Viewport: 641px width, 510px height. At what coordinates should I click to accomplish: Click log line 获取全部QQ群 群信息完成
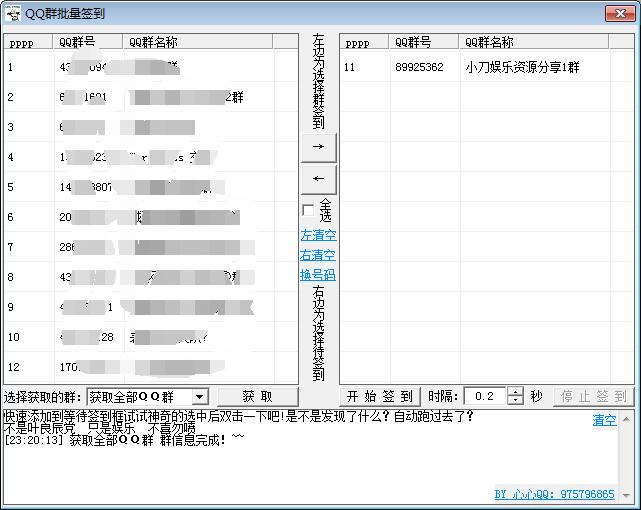[x=124, y=440]
